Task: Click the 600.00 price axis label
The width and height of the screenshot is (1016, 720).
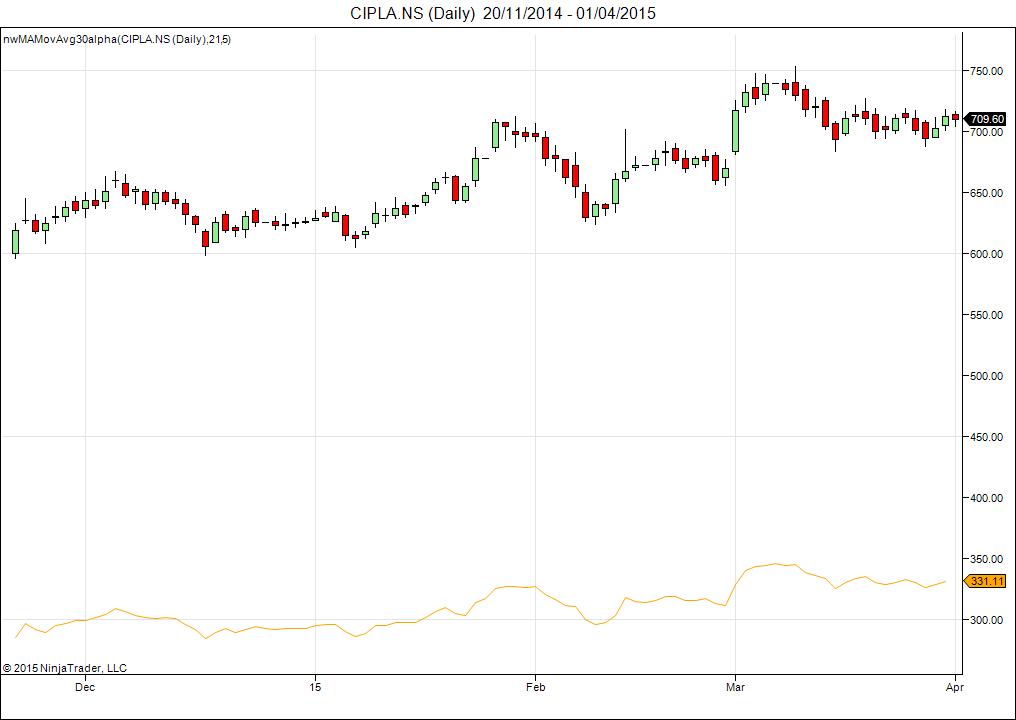Action: click(x=986, y=254)
